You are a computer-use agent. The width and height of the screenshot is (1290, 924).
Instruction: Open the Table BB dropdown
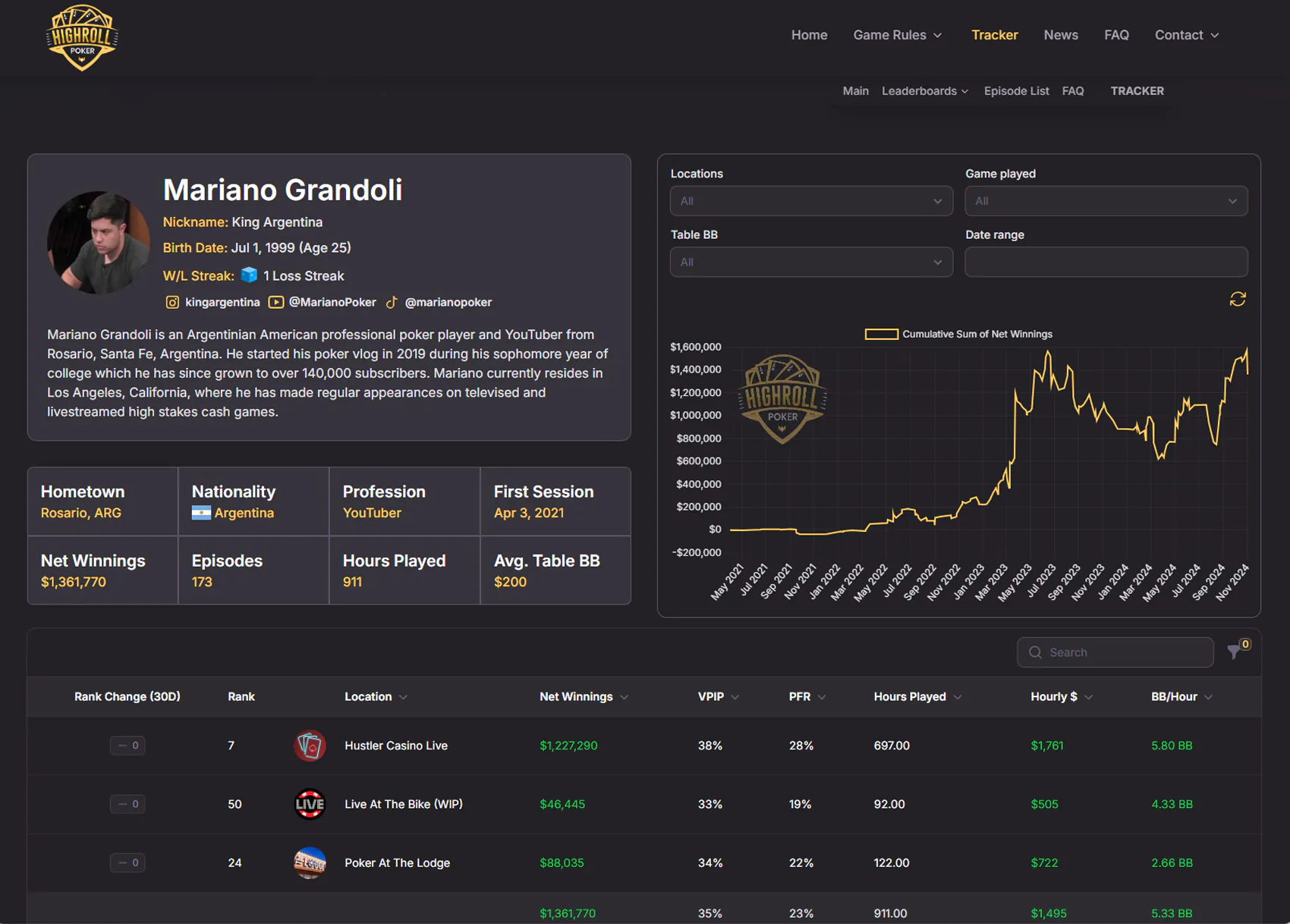coord(810,262)
